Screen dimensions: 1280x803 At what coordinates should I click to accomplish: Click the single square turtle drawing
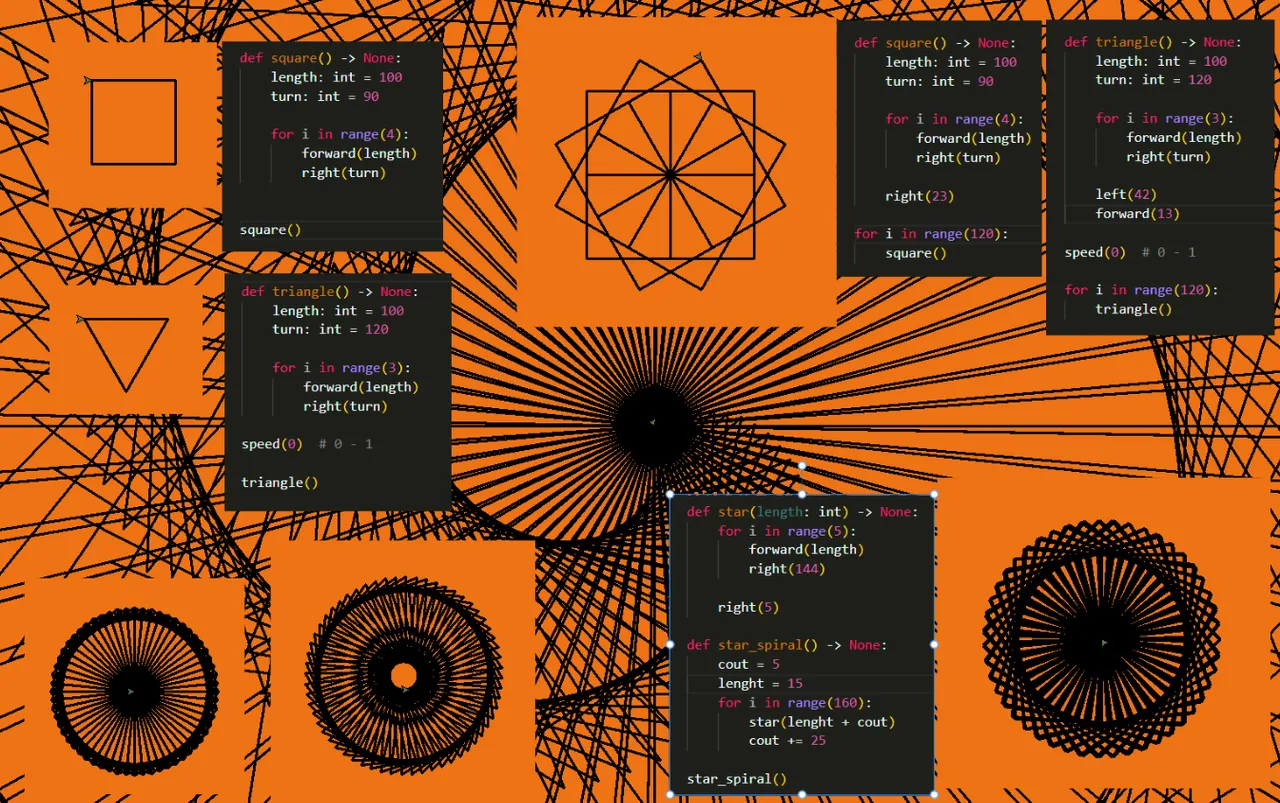(x=133, y=122)
